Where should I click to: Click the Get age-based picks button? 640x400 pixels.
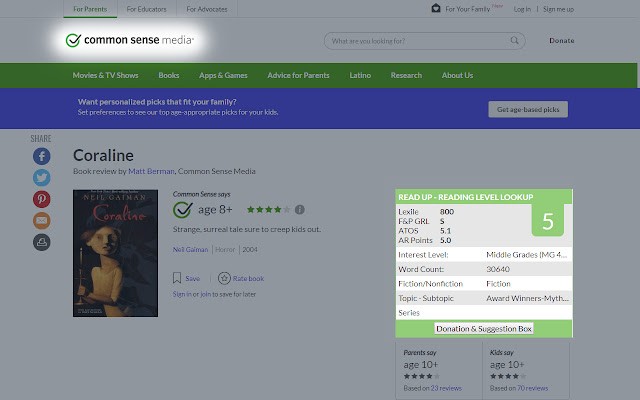tap(528, 109)
